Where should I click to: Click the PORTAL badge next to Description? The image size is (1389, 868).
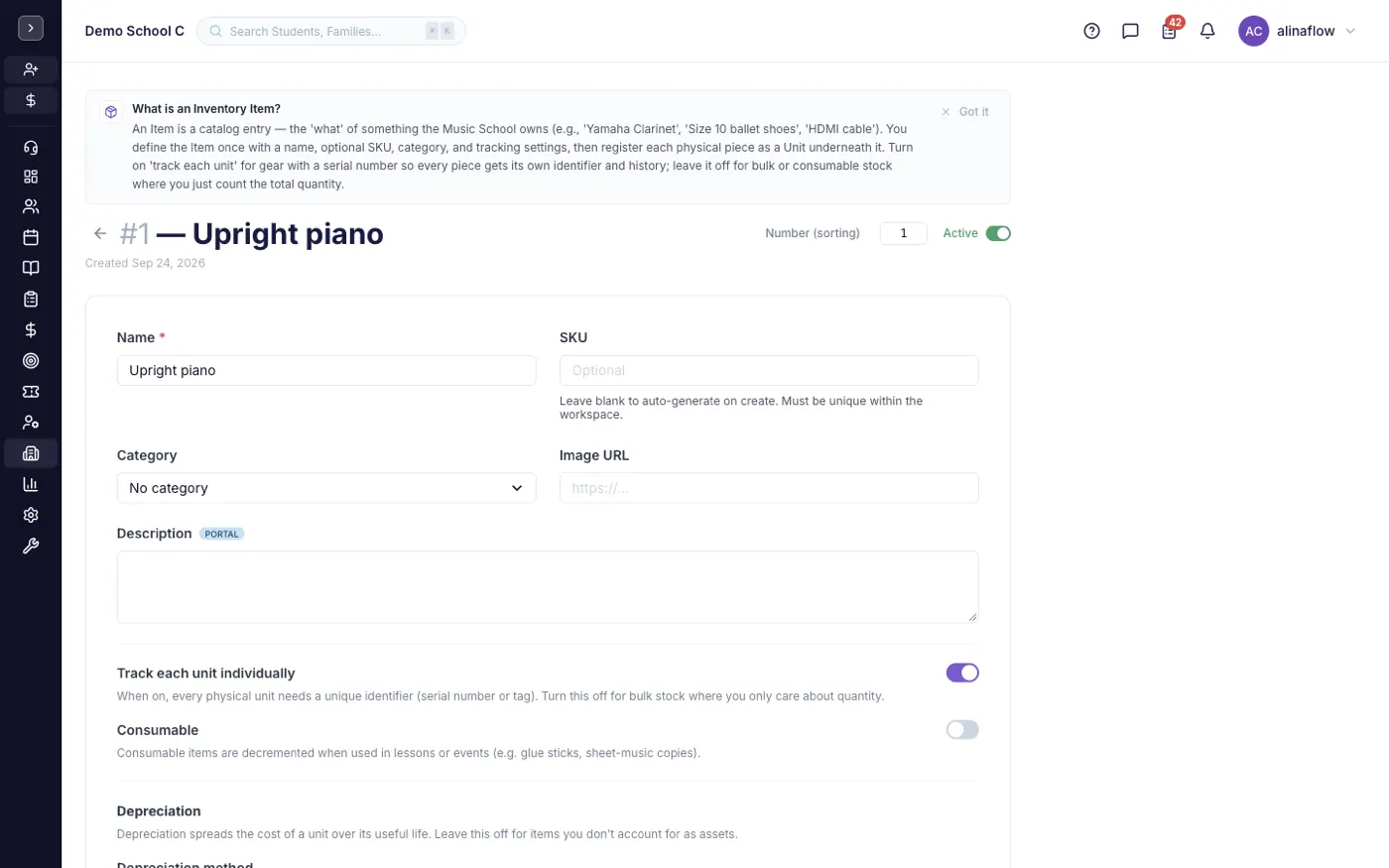[x=222, y=534]
